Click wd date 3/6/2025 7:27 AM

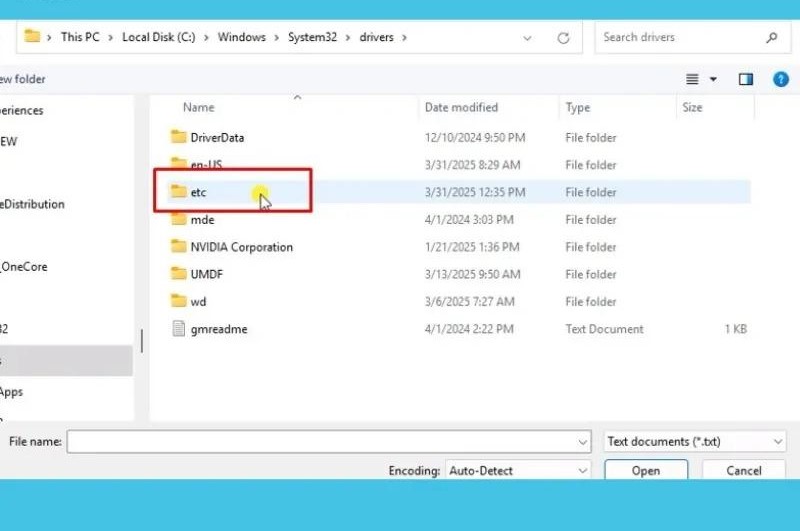tap(469, 301)
